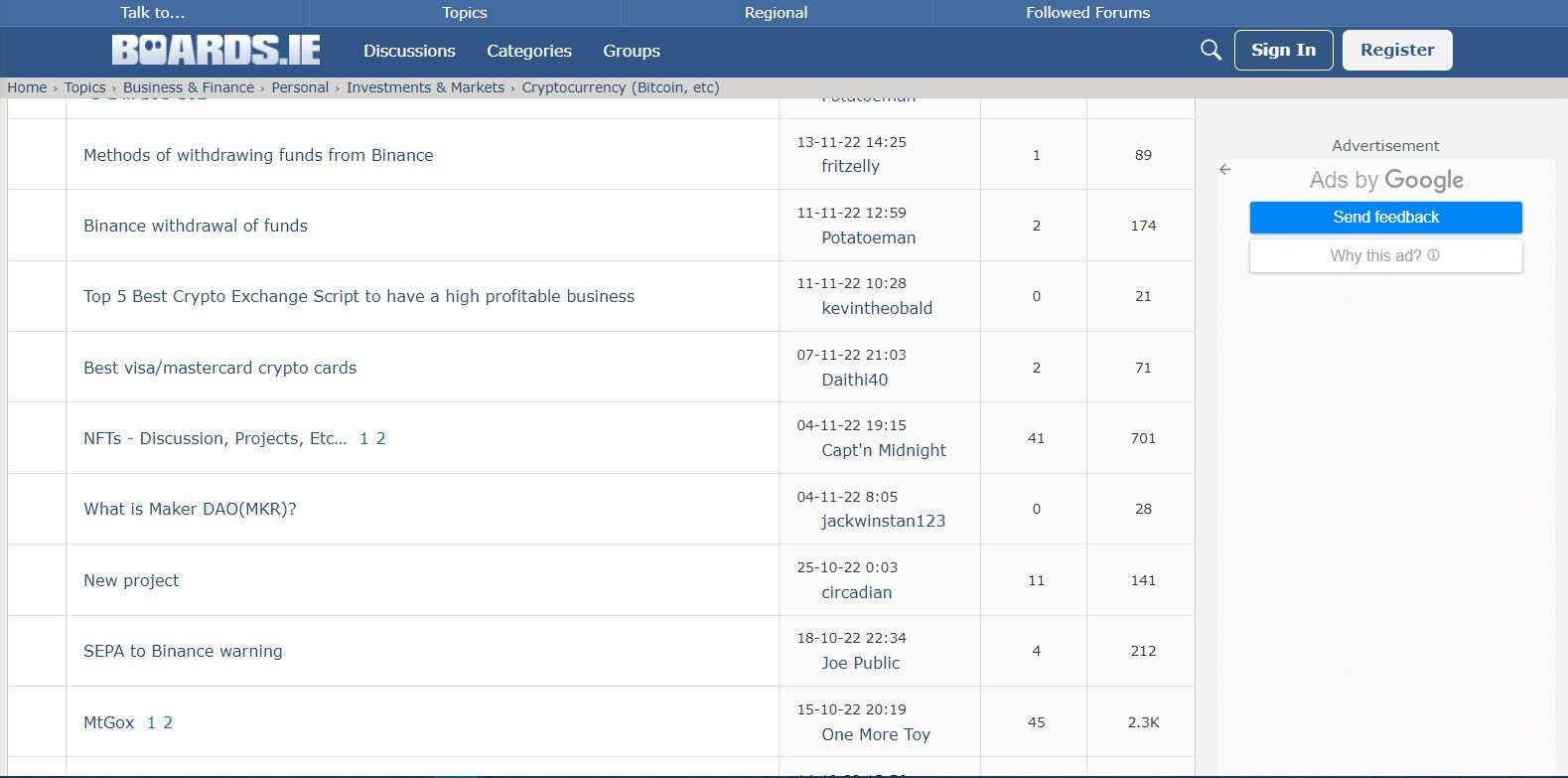View Daithi40's user profile
The width and height of the screenshot is (1568, 778).
(854, 380)
